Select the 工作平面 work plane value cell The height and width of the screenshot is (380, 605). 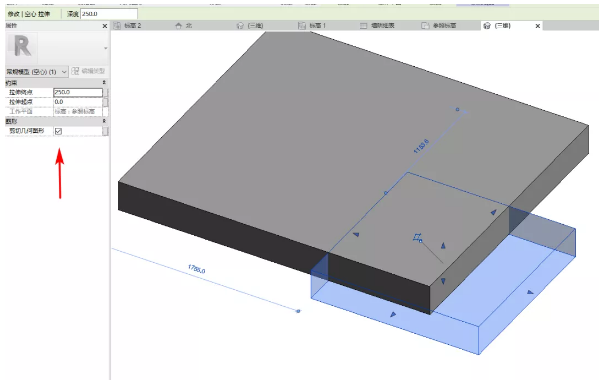[78, 111]
